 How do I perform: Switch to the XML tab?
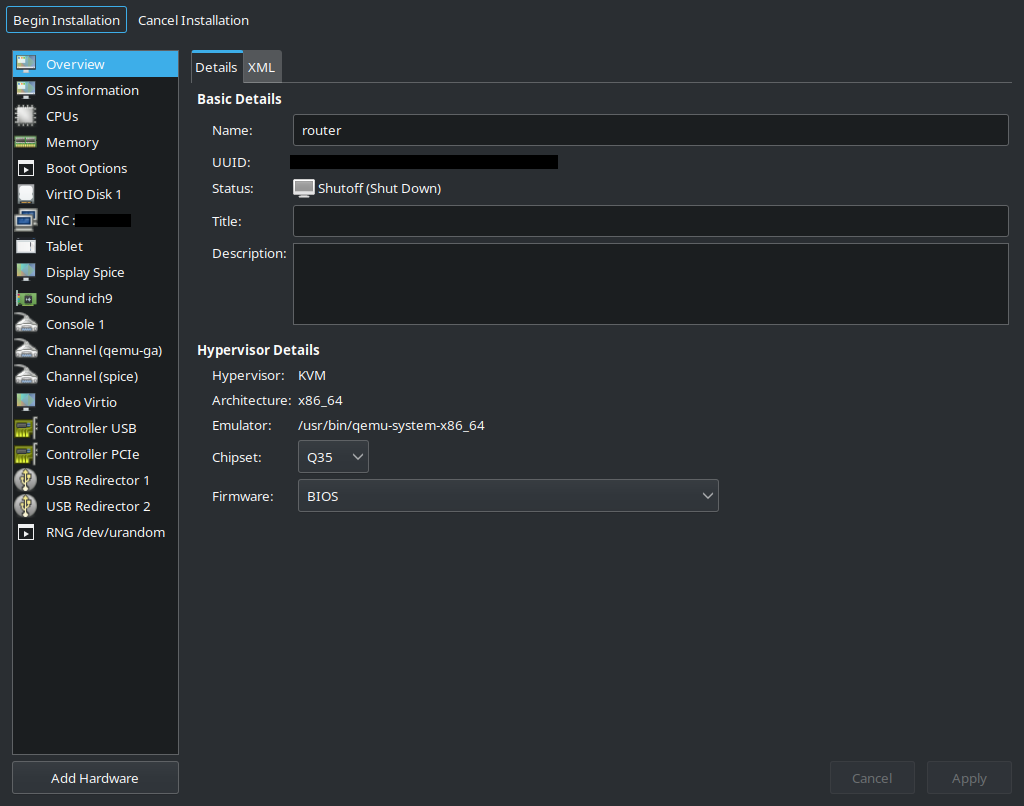(x=261, y=67)
